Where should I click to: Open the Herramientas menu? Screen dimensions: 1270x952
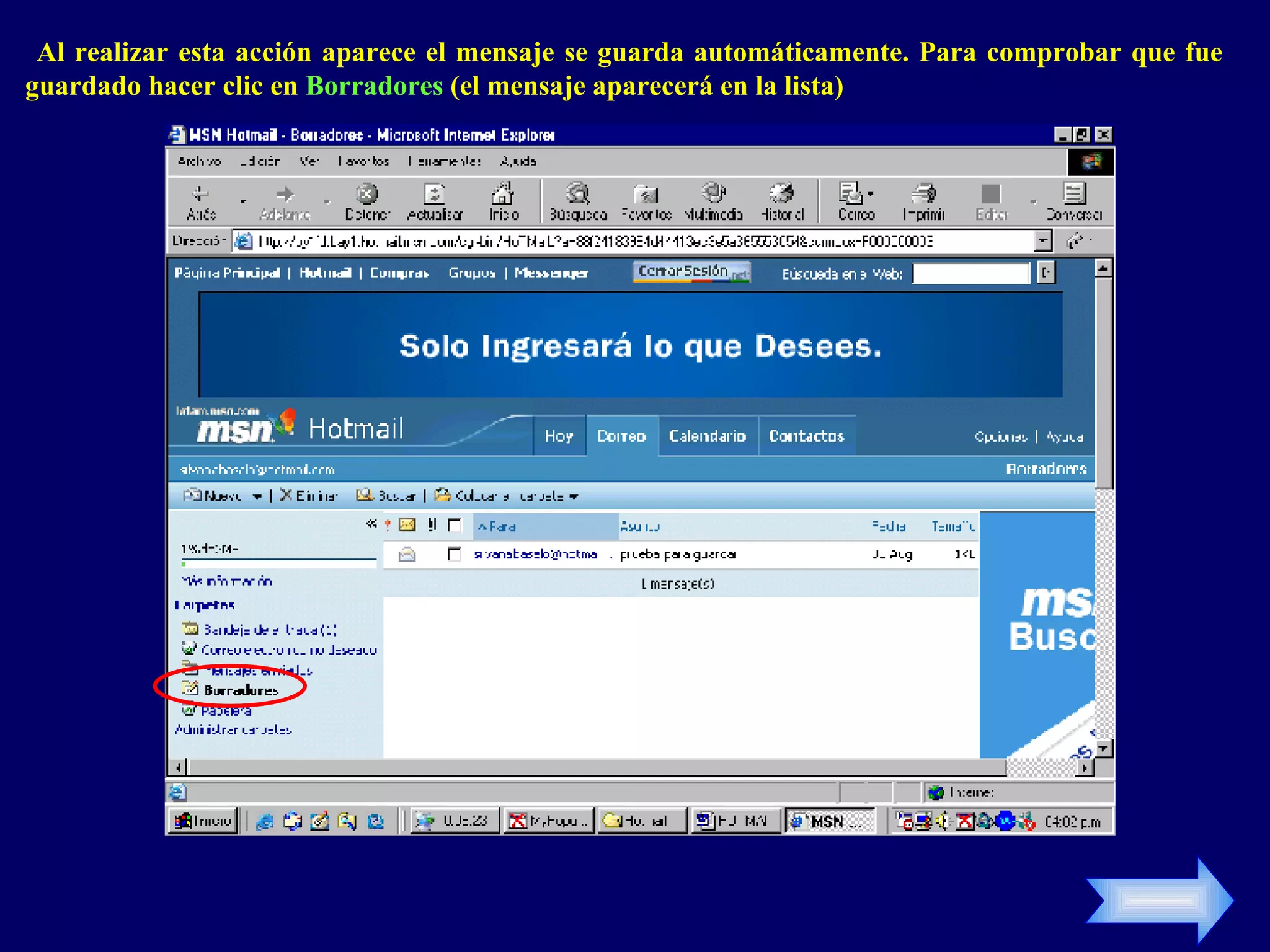coord(444,162)
